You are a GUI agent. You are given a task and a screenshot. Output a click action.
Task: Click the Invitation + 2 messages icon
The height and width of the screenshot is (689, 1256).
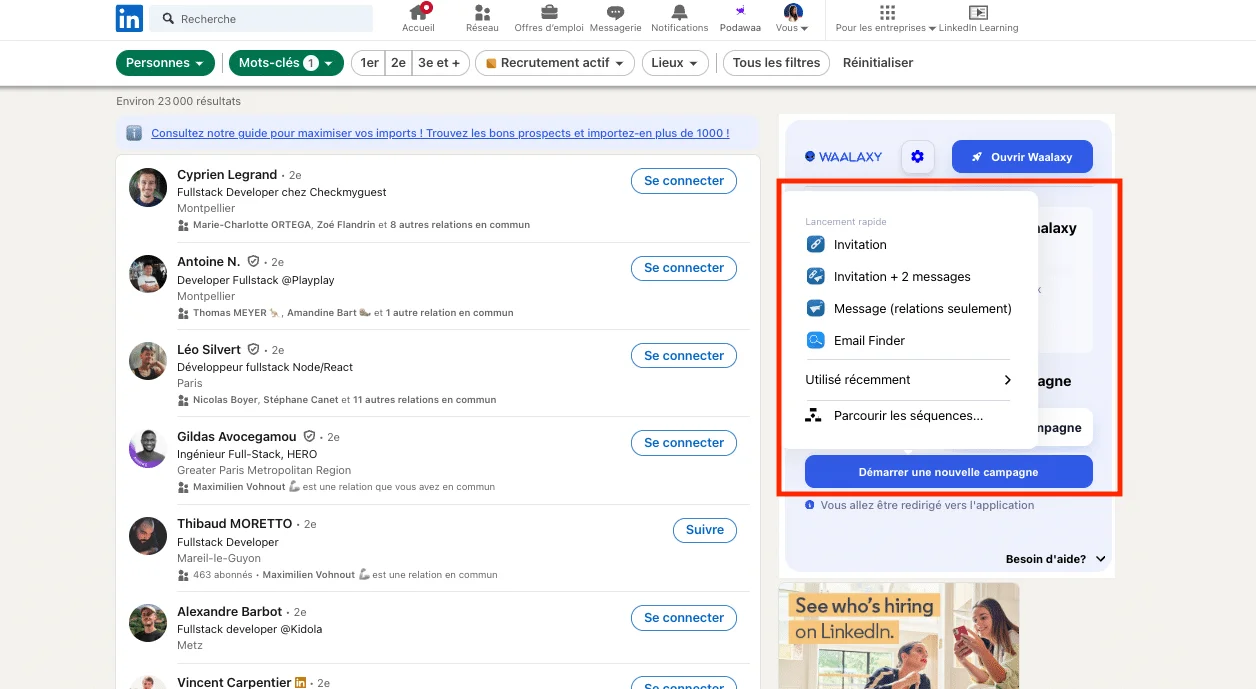click(x=815, y=276)
